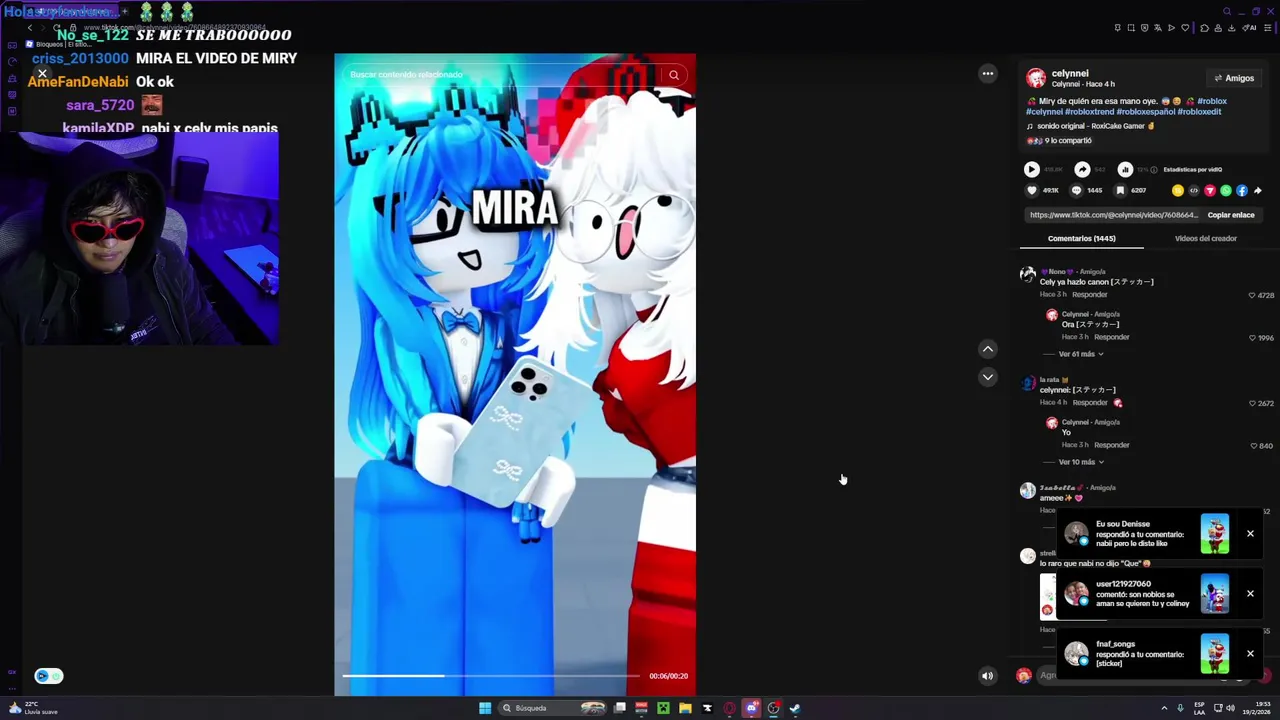
Task: Reply to the 'Cely ya hazlo canon' comment
Action: (x=1090, y=295)
